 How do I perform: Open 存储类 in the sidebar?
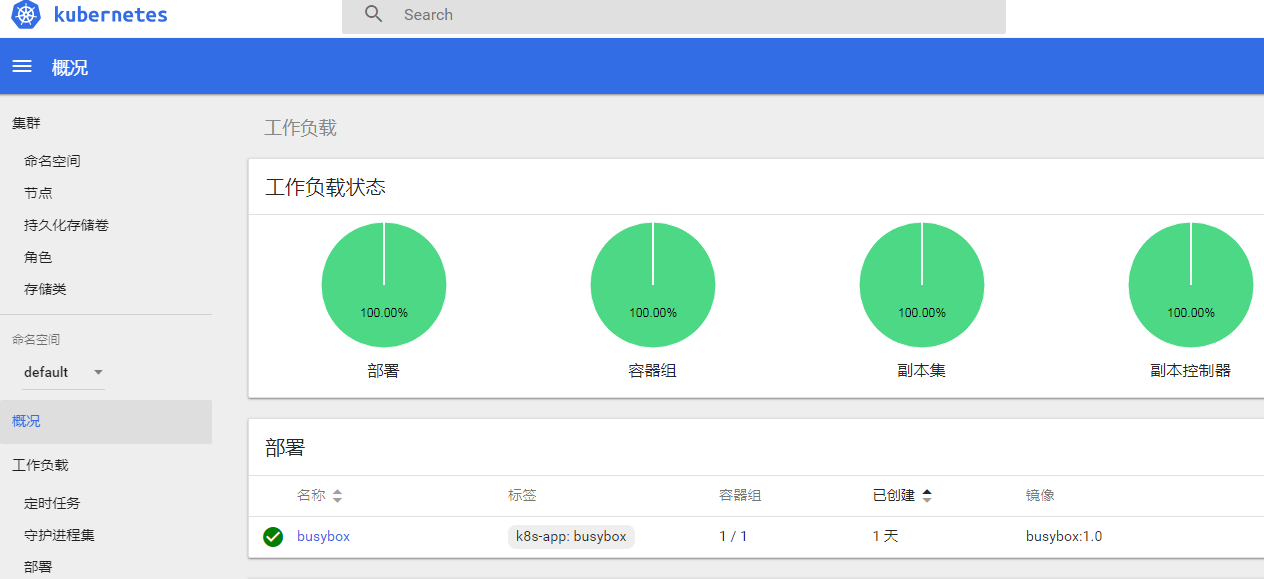[45, 289]
